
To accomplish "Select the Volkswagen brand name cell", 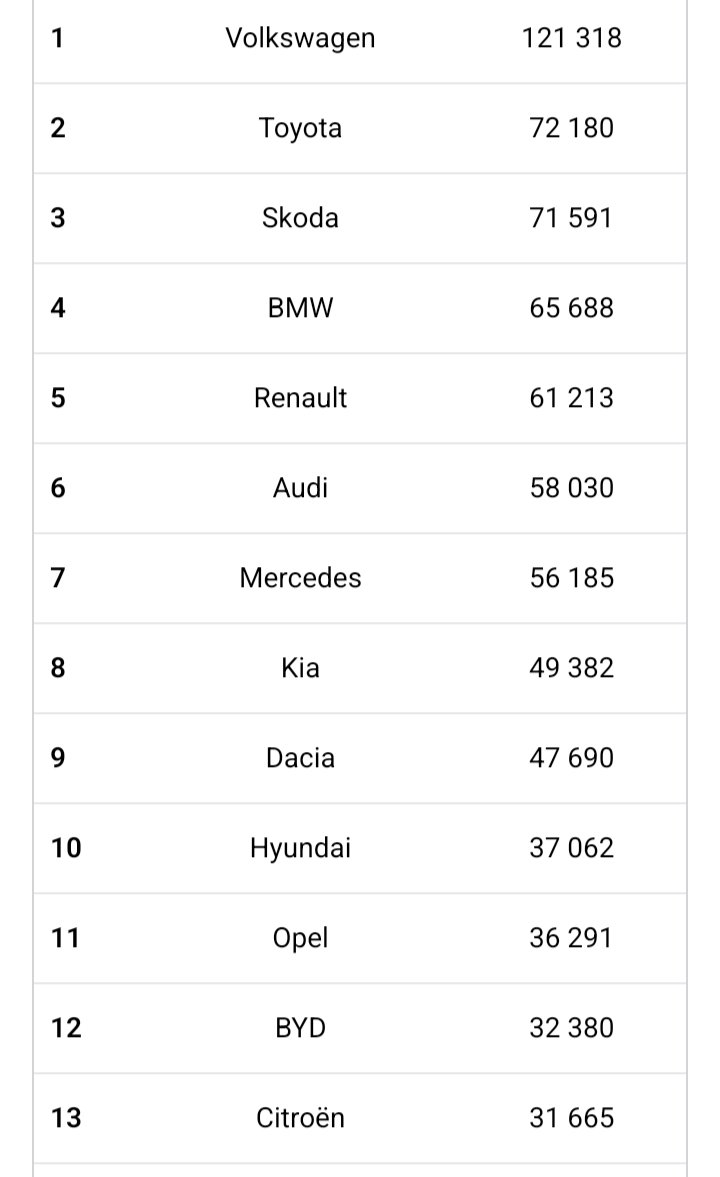I will pos(300,38).
